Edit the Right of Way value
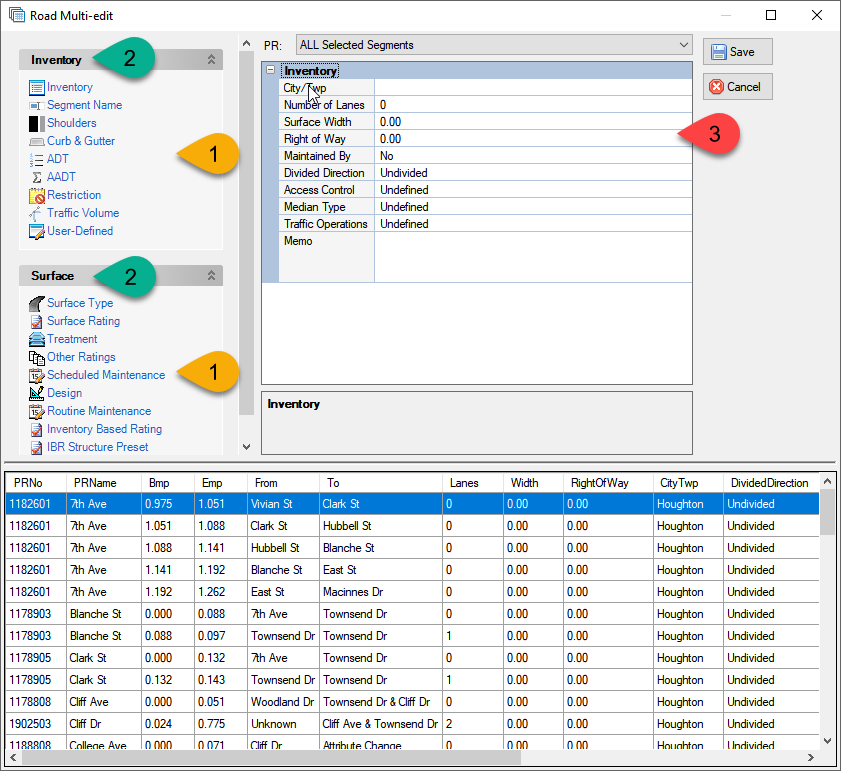This screenshot has width=841, height=771. 533,139
